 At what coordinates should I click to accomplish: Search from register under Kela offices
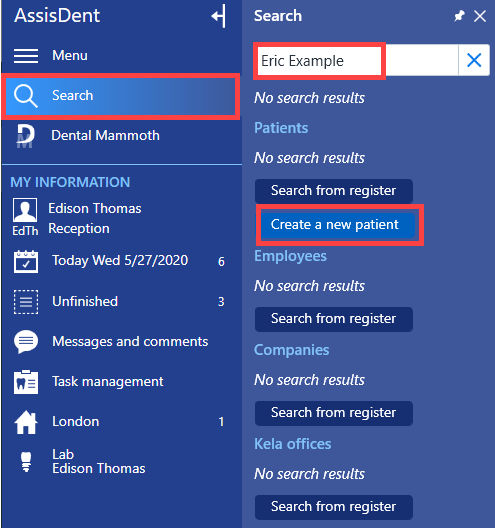[x=334, y=507]
